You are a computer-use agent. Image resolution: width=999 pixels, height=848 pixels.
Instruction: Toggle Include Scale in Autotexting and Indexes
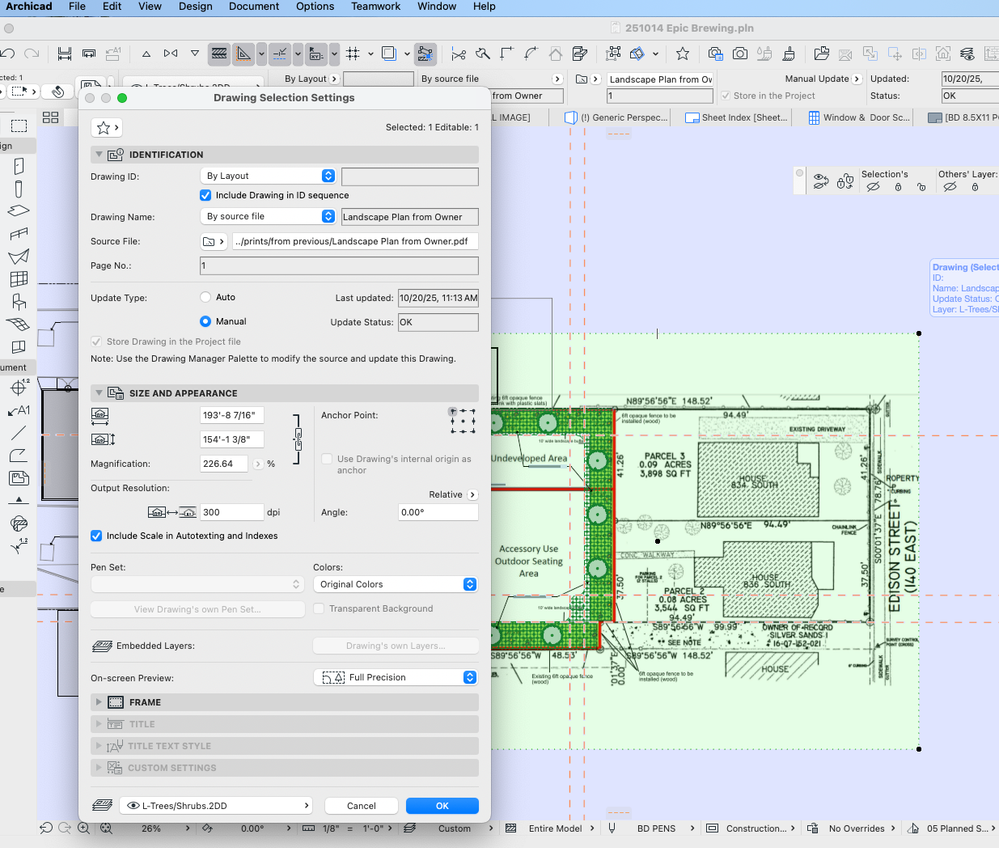[x=97, y=536]
